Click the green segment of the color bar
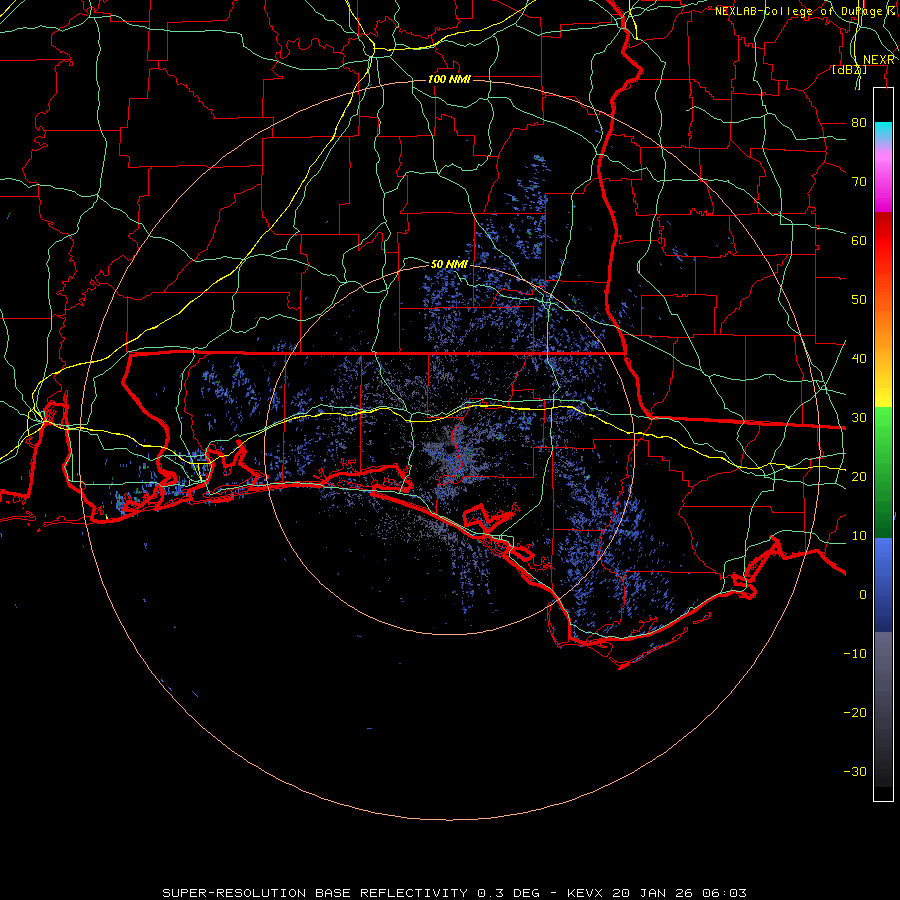Screen dimensions: 900x900 coord(883,471)
